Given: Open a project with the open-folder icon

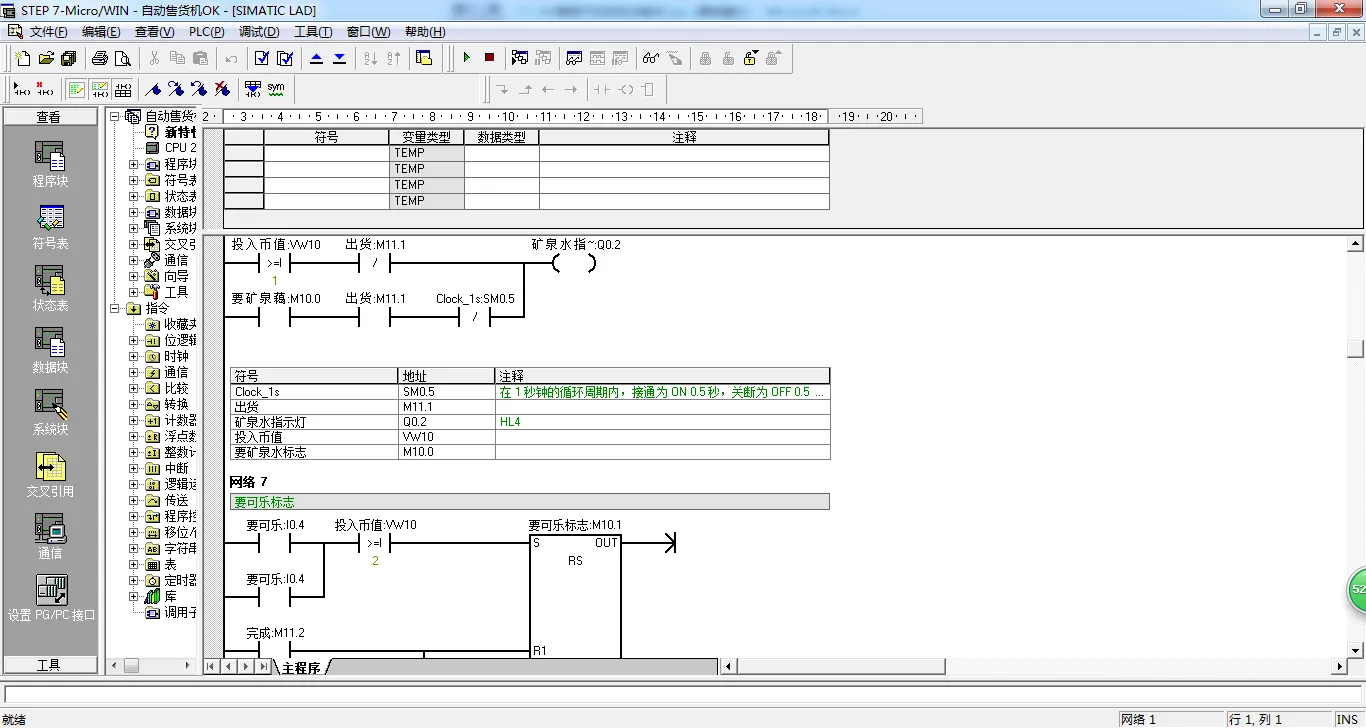Looking at the screenshot, I should point(46,58).
